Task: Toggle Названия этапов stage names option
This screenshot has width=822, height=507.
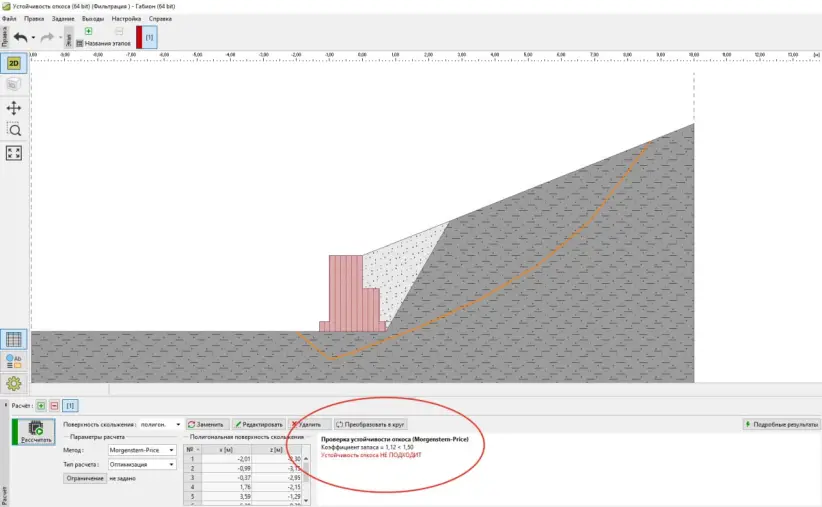Action: (x=104, y=44)
